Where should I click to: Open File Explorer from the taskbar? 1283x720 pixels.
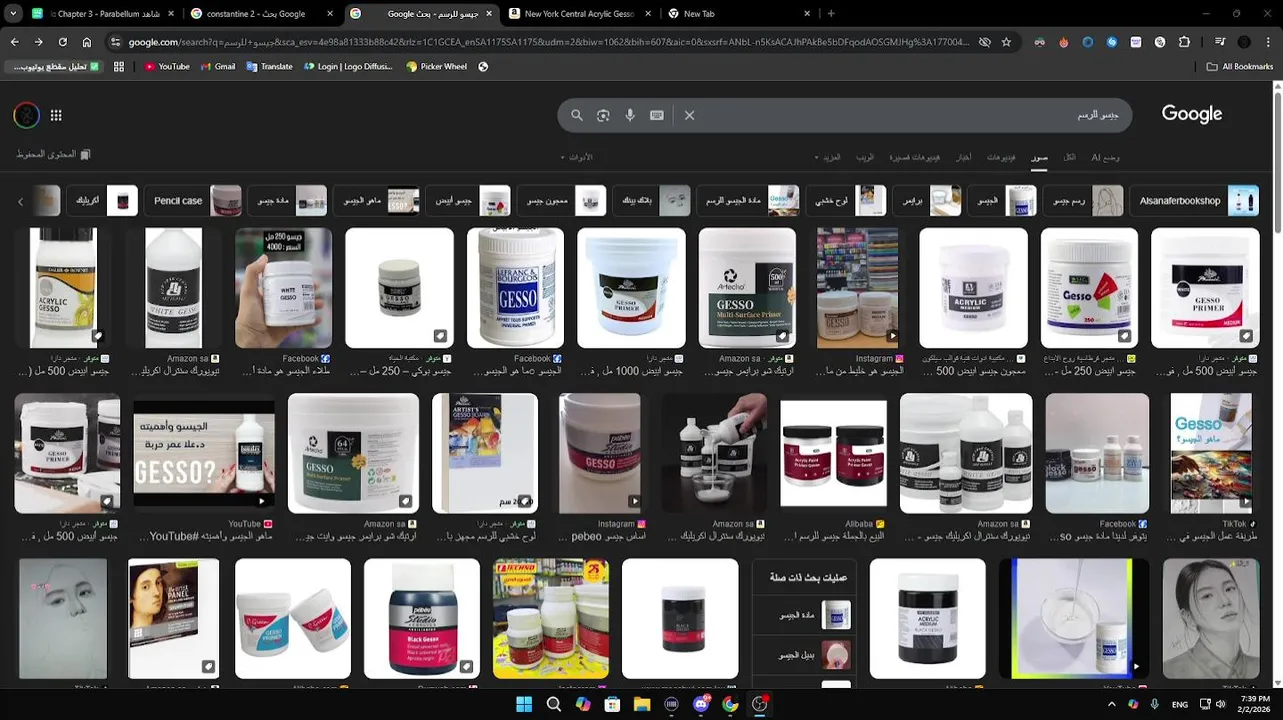click(642, 704)
